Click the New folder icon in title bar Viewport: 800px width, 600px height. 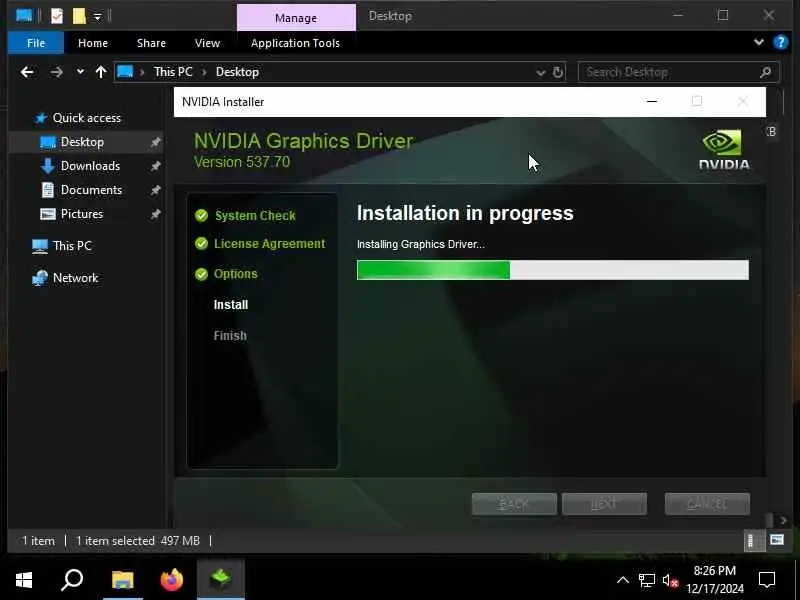[79, 16]
